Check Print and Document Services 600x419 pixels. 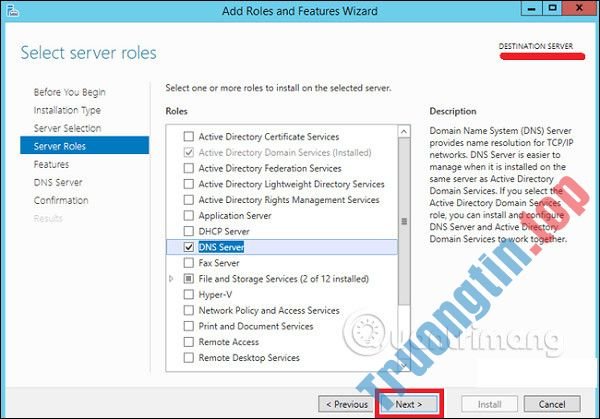pos(189,326)
